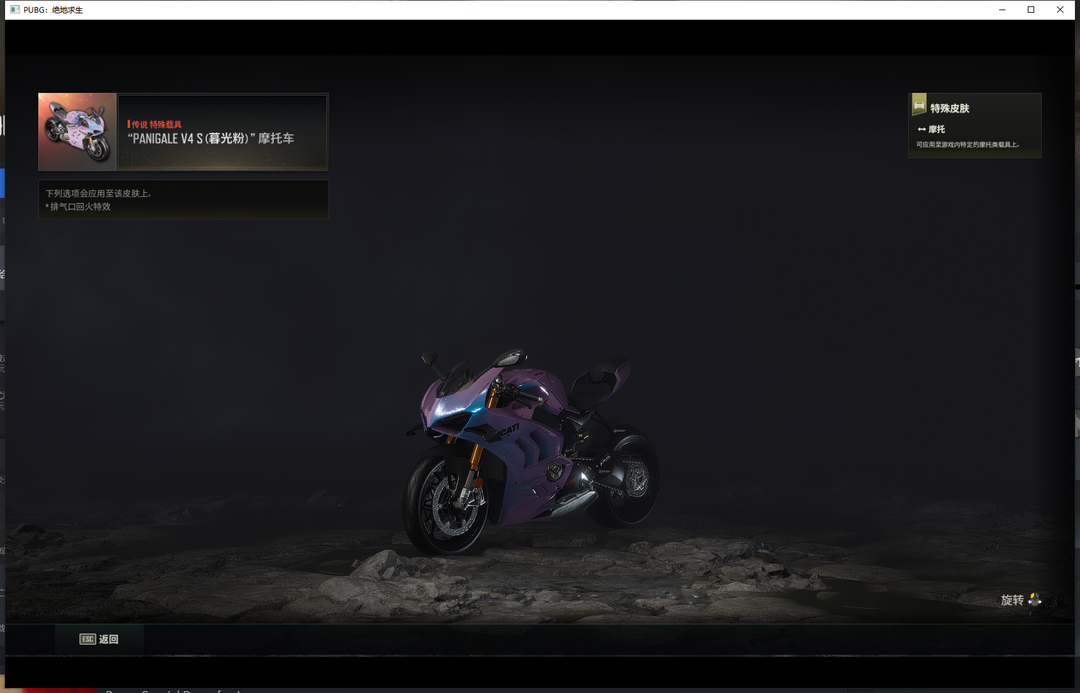Click the 下列选项会应用至该皮肤上 description line
Viewport: 1080px width, 693px height.
pos(98,194)
